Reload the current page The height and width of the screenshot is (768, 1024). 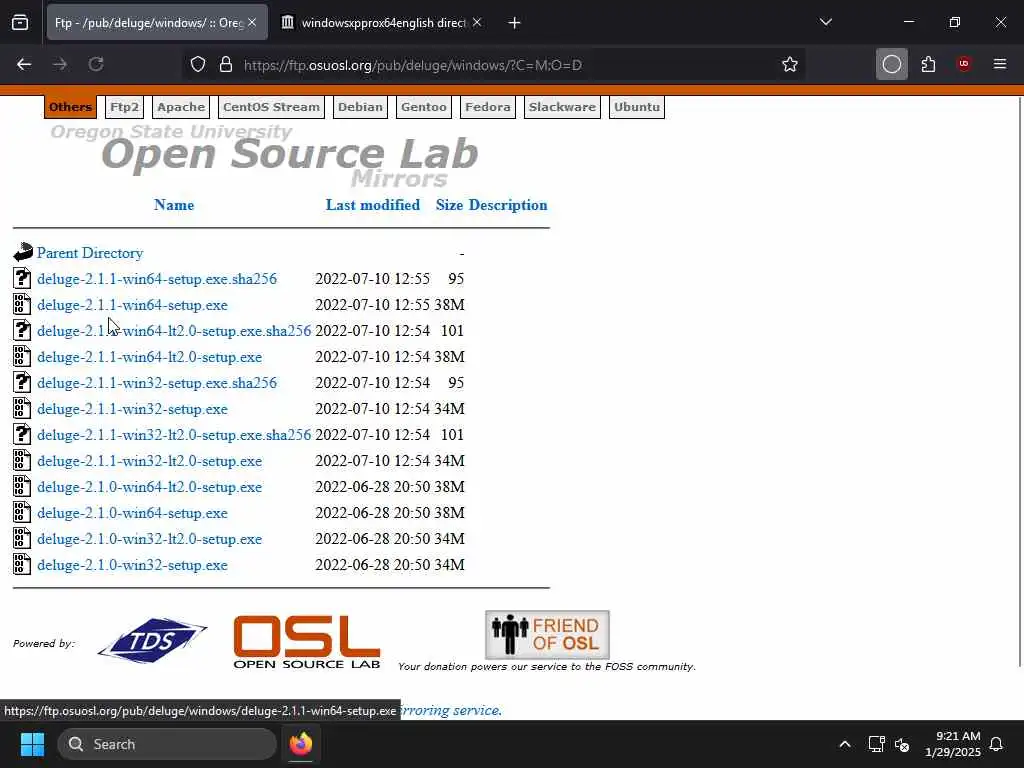tap(96, 64)
